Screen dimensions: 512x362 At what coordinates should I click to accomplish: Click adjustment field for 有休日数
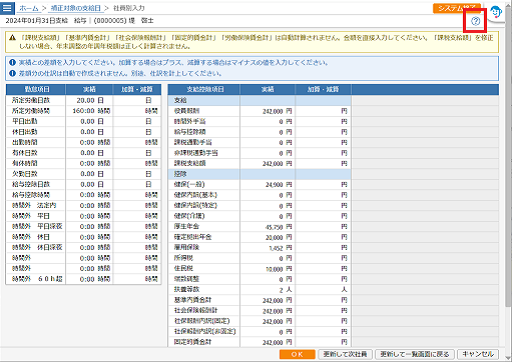click(137, 153)
